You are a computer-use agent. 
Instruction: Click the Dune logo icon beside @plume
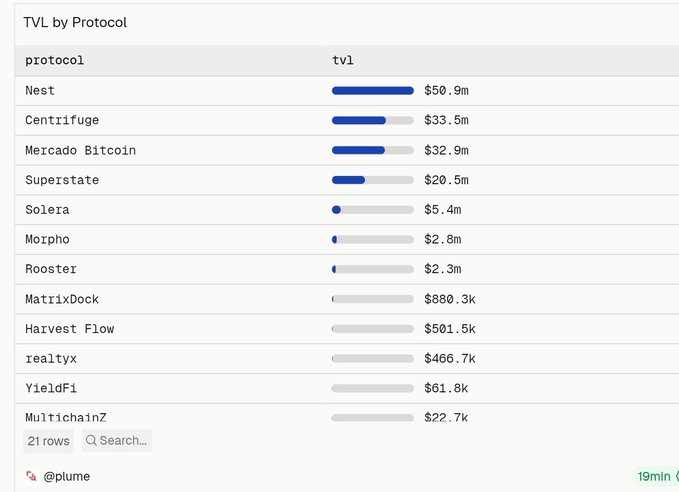(x=31, y=476)
